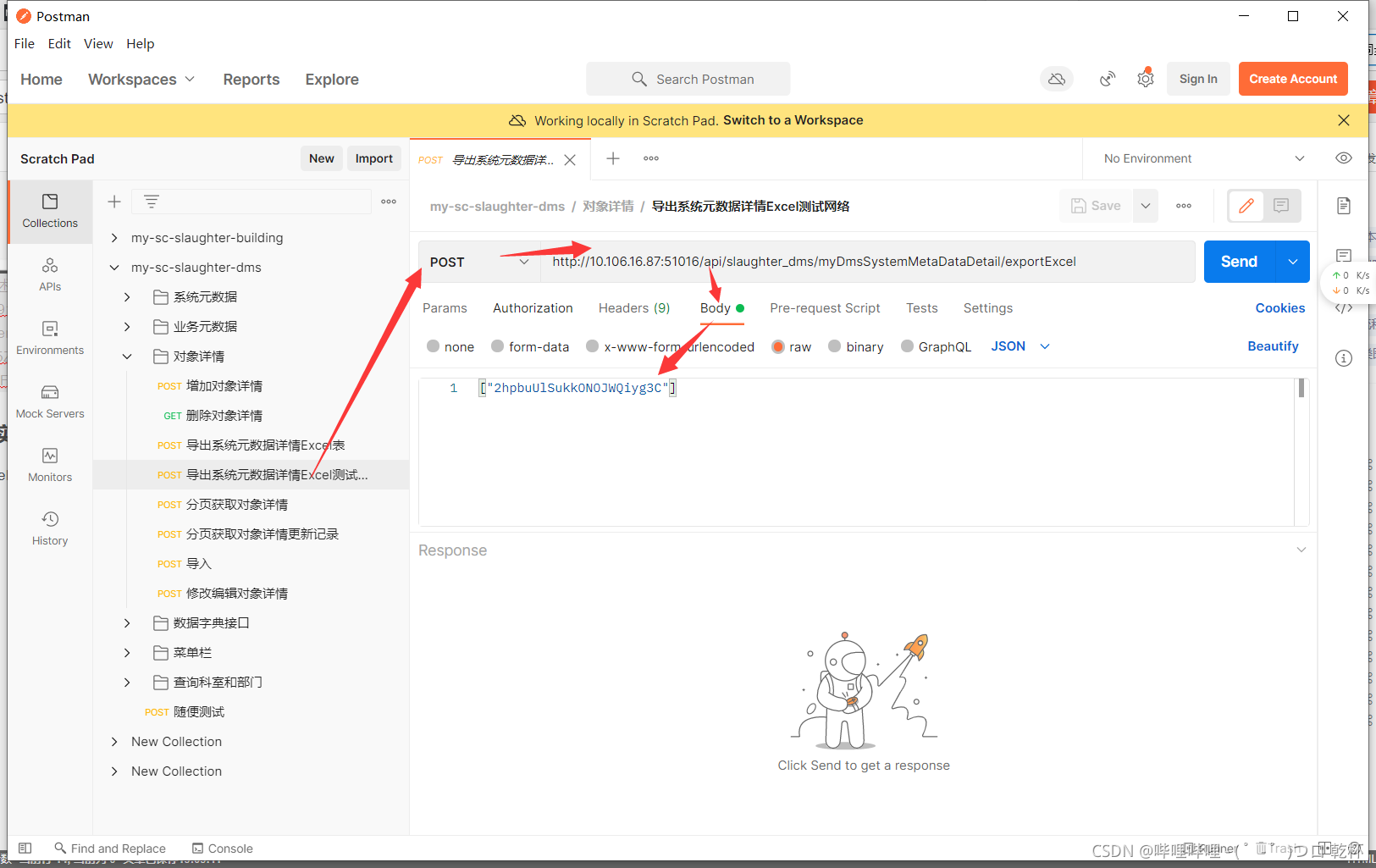Close the scratch pad yellow banner
1376x868 pixels.
[x=1344, y=120]
